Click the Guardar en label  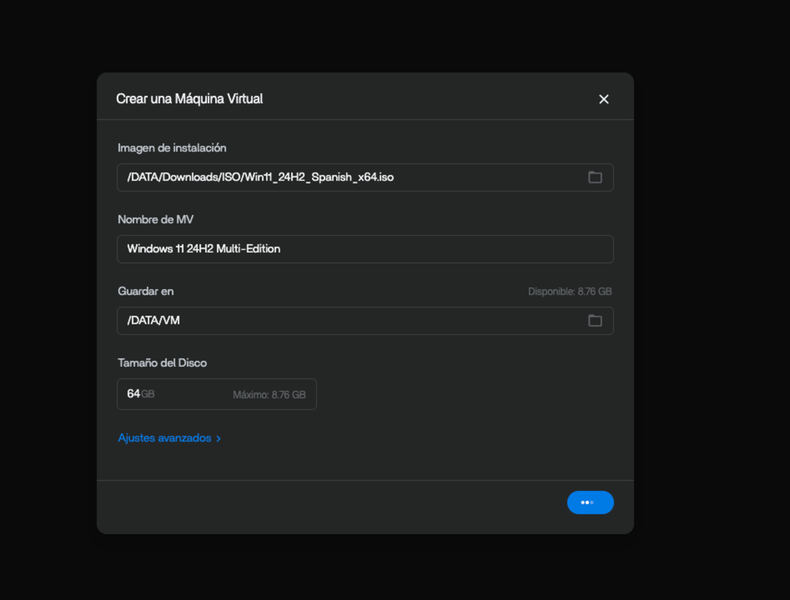145,291
